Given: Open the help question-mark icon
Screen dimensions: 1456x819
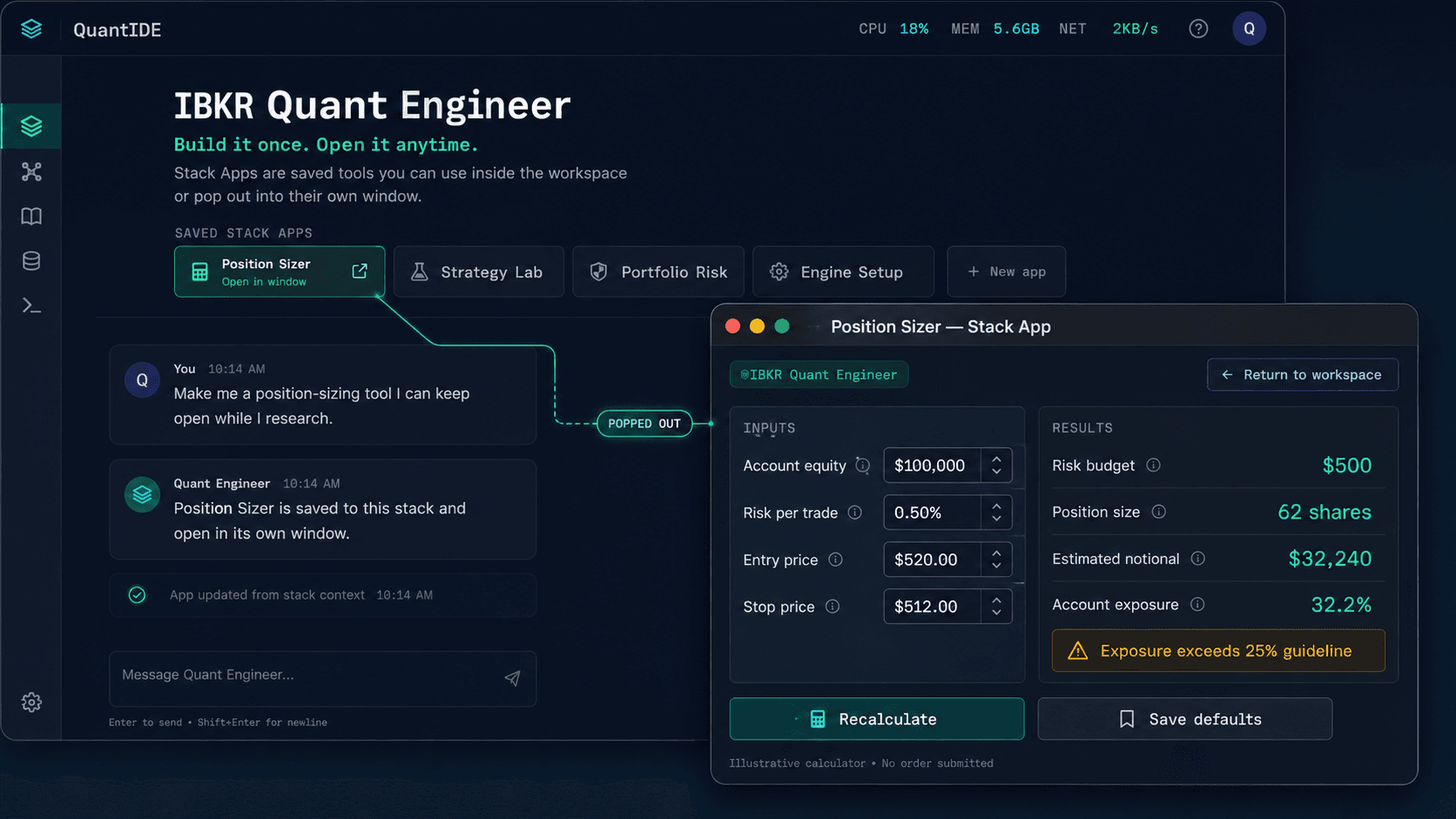Looking at the screenshot, I should [1198, 29].
